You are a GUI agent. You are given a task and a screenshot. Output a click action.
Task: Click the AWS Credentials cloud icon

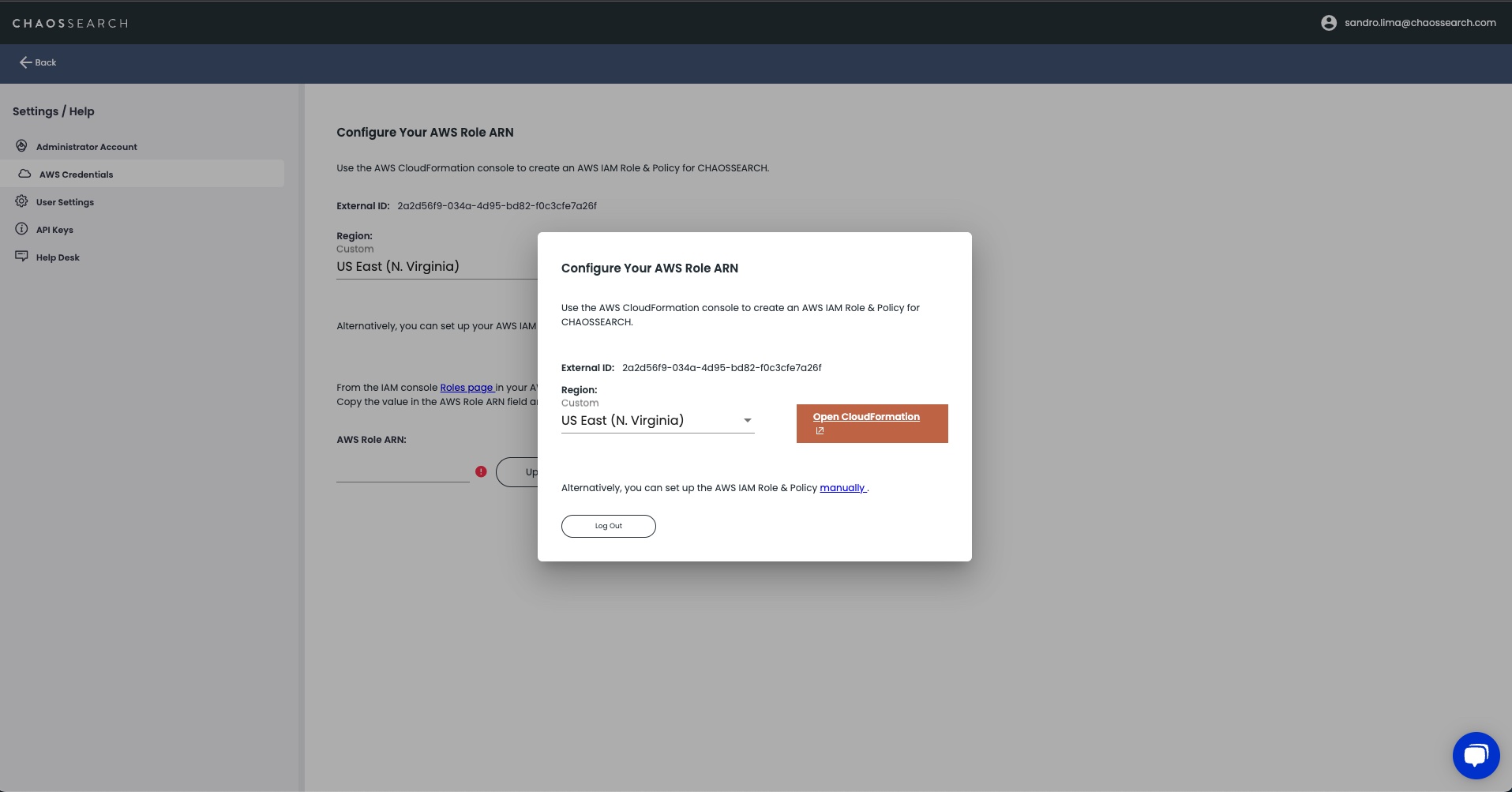click(24, 174)
